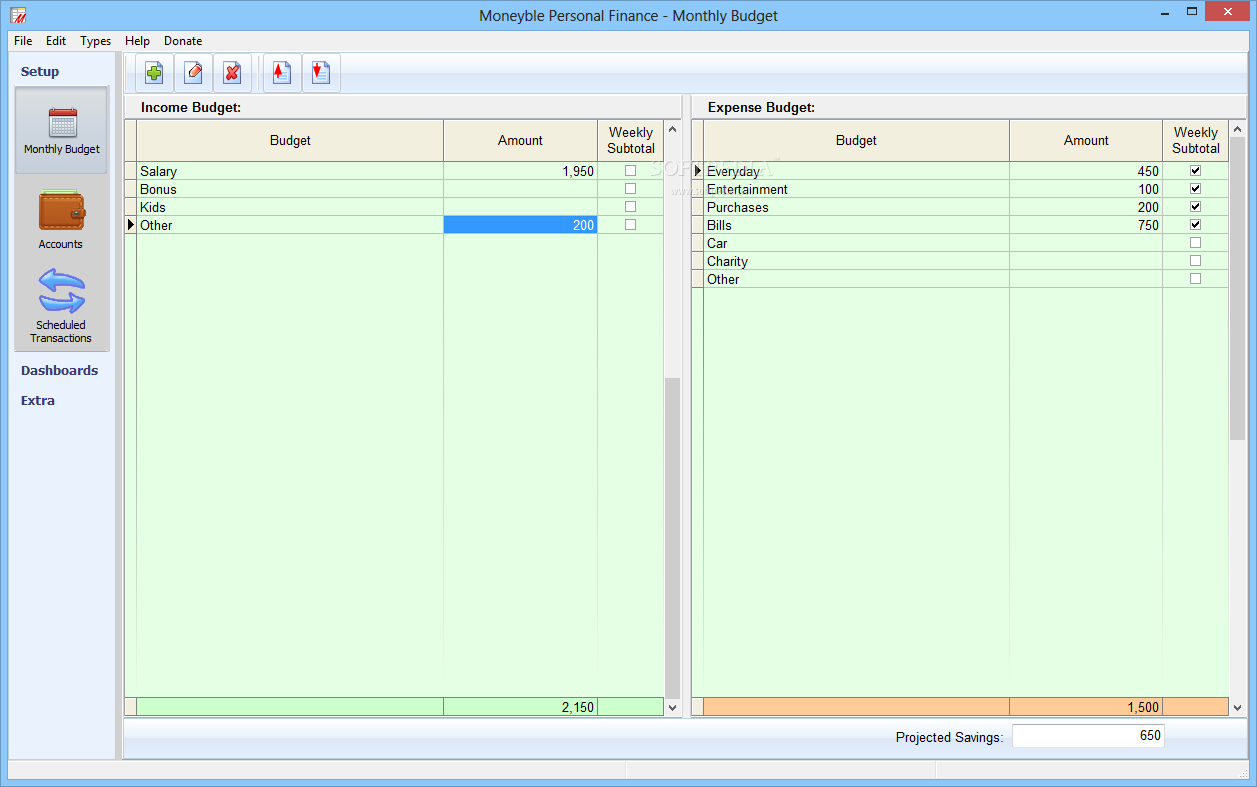
Task: Click the expense total 1,500 cell
Action: point(1086,707)
